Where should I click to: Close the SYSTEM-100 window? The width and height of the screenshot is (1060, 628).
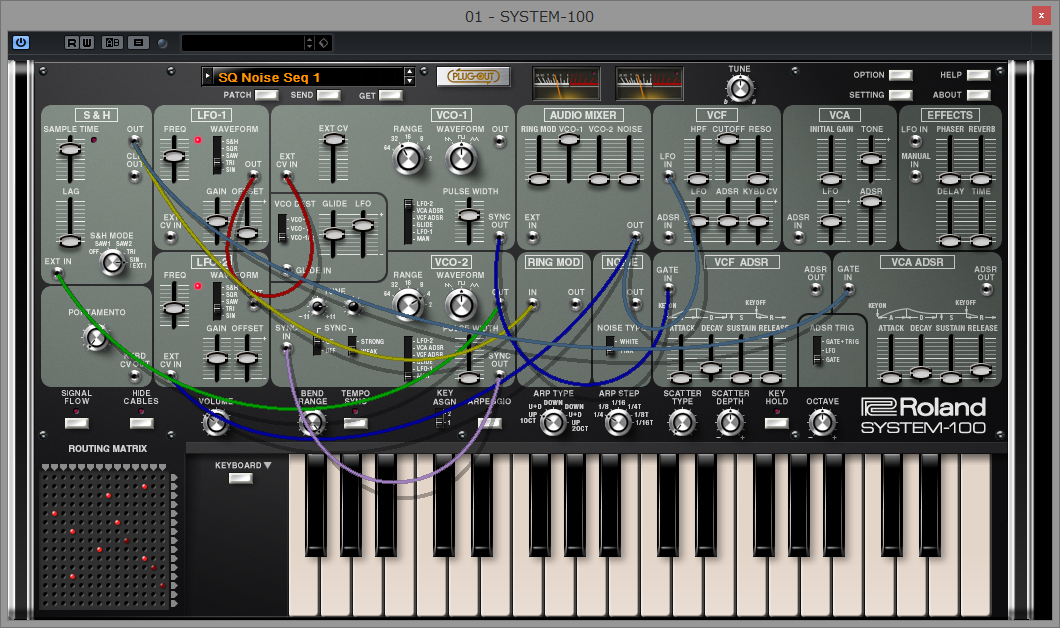pyautogui.click(x=1041, y=16)
